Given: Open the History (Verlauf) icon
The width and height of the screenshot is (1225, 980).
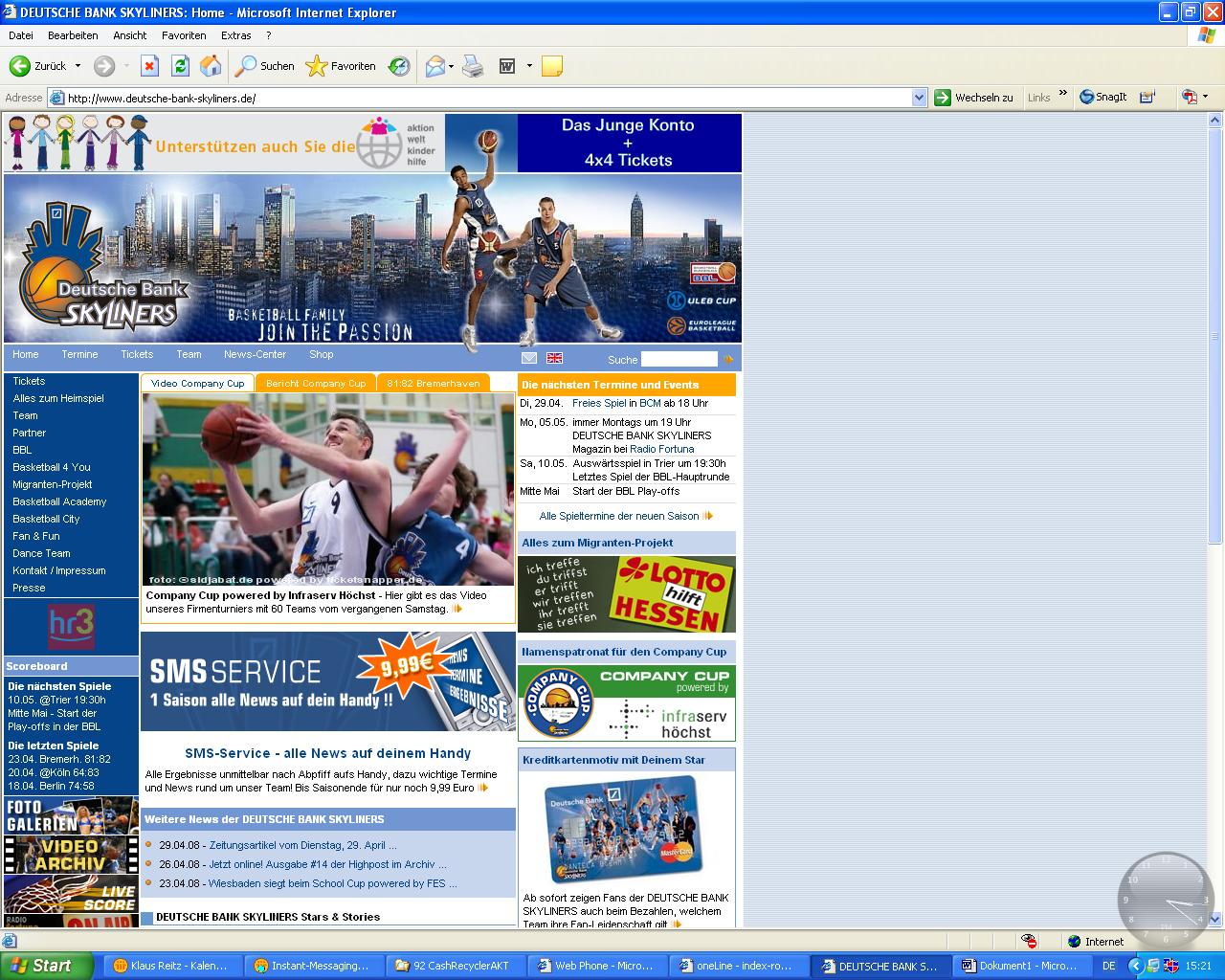Looking at the screenshot, I should 399,66.
